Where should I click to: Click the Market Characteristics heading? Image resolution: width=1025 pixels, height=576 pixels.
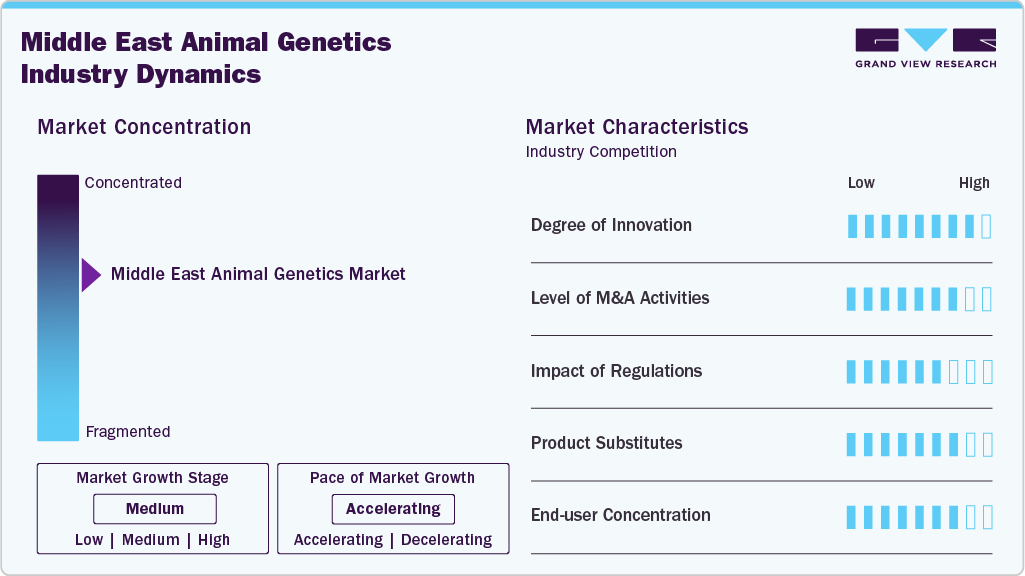(637, 127)
